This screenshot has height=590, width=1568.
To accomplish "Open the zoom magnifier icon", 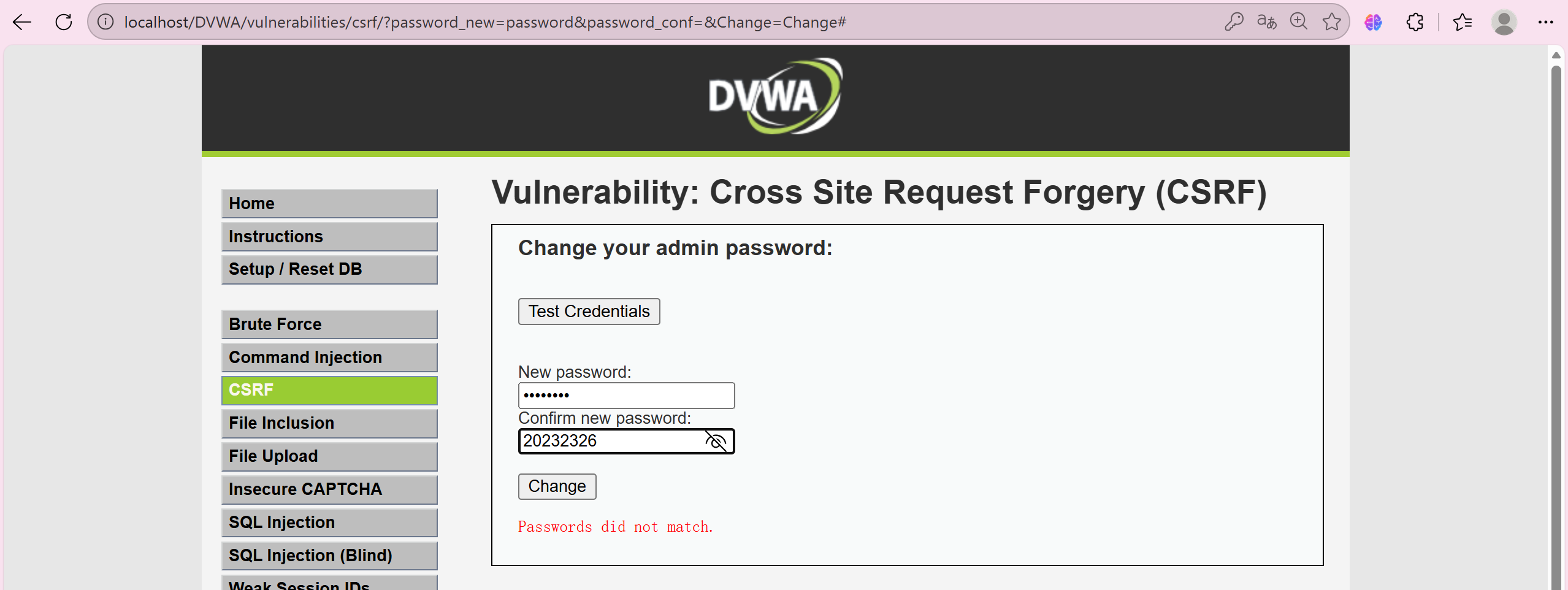I will tap(1299, 23).
